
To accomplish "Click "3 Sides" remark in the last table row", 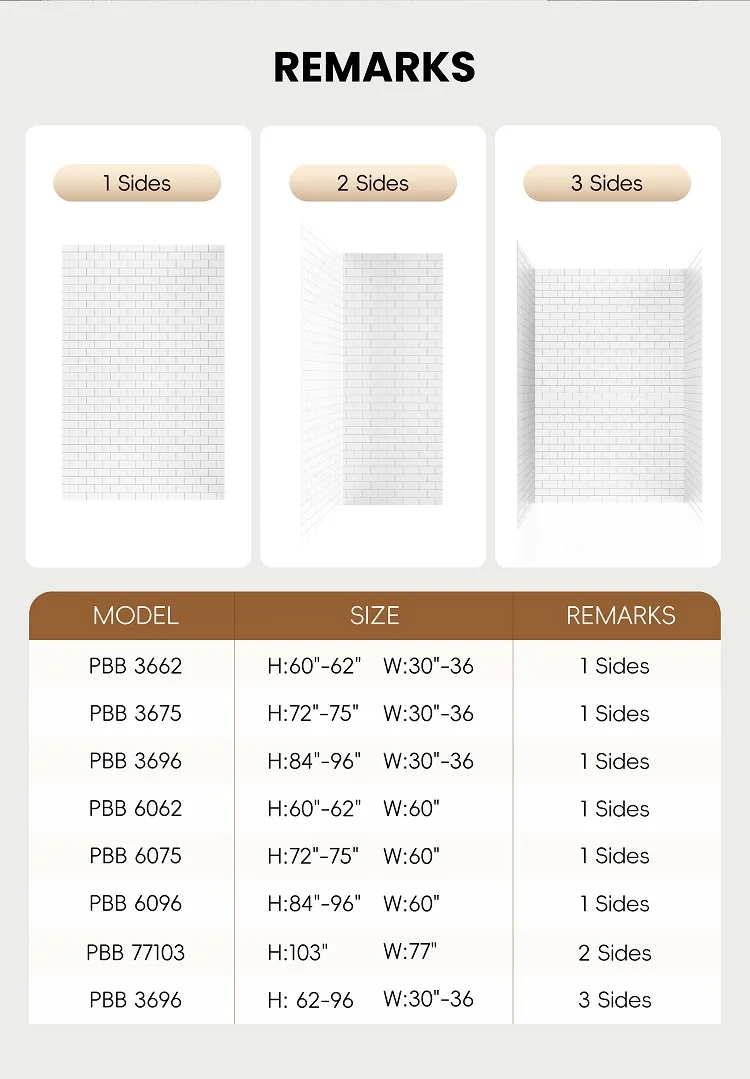I will [x=615, y=1000].
